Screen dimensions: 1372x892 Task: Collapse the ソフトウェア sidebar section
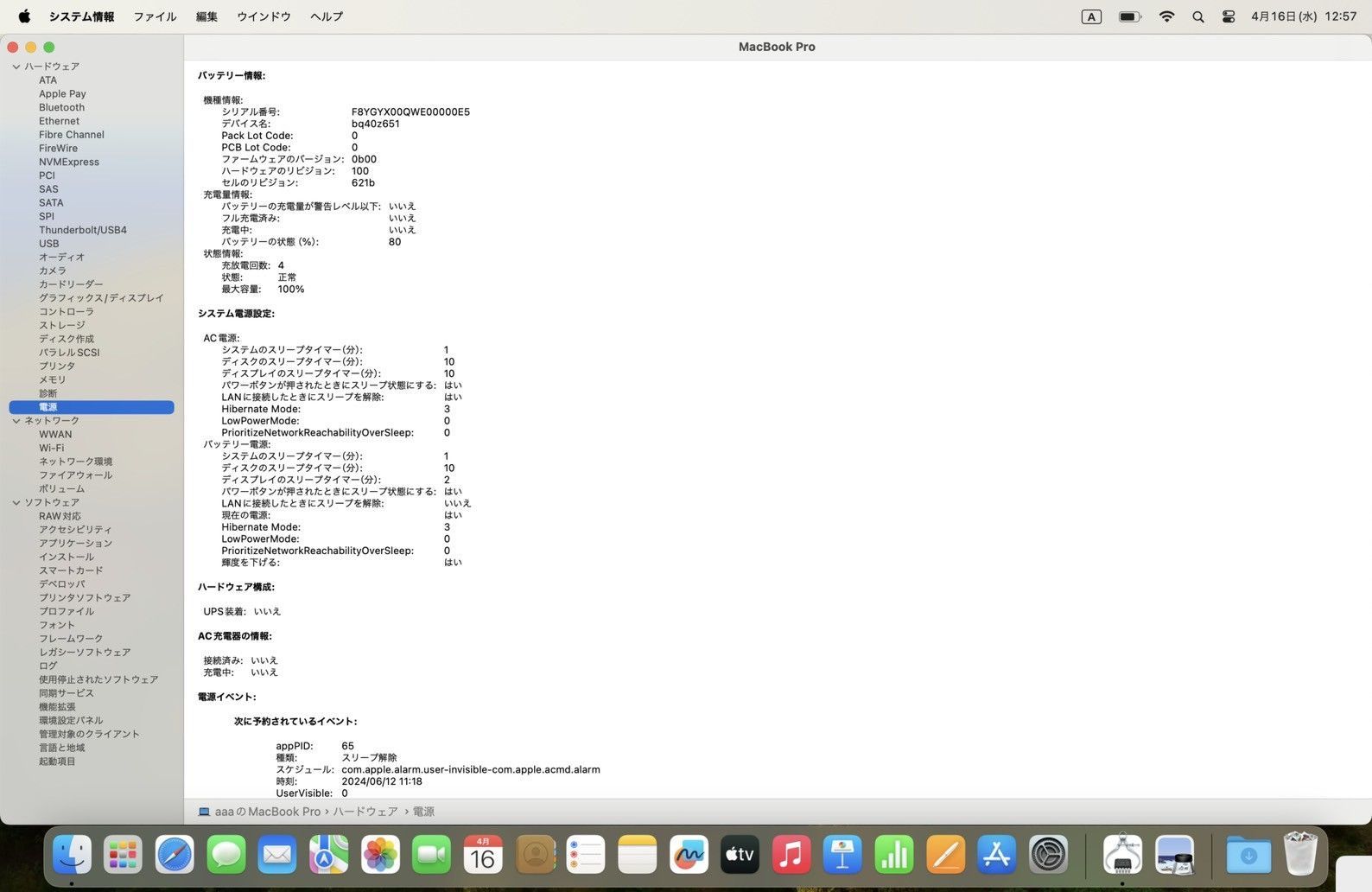pos(16,502)
